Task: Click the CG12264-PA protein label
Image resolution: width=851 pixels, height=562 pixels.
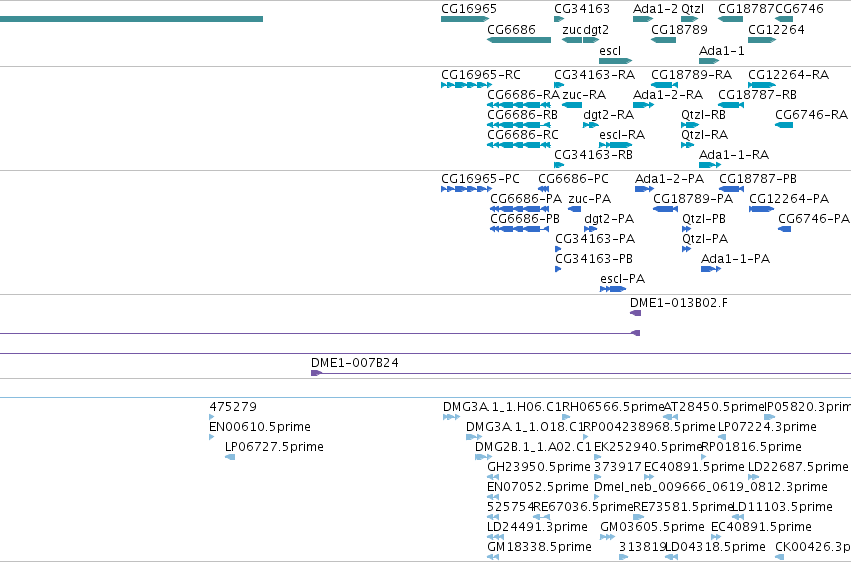Action: point(789,199)
